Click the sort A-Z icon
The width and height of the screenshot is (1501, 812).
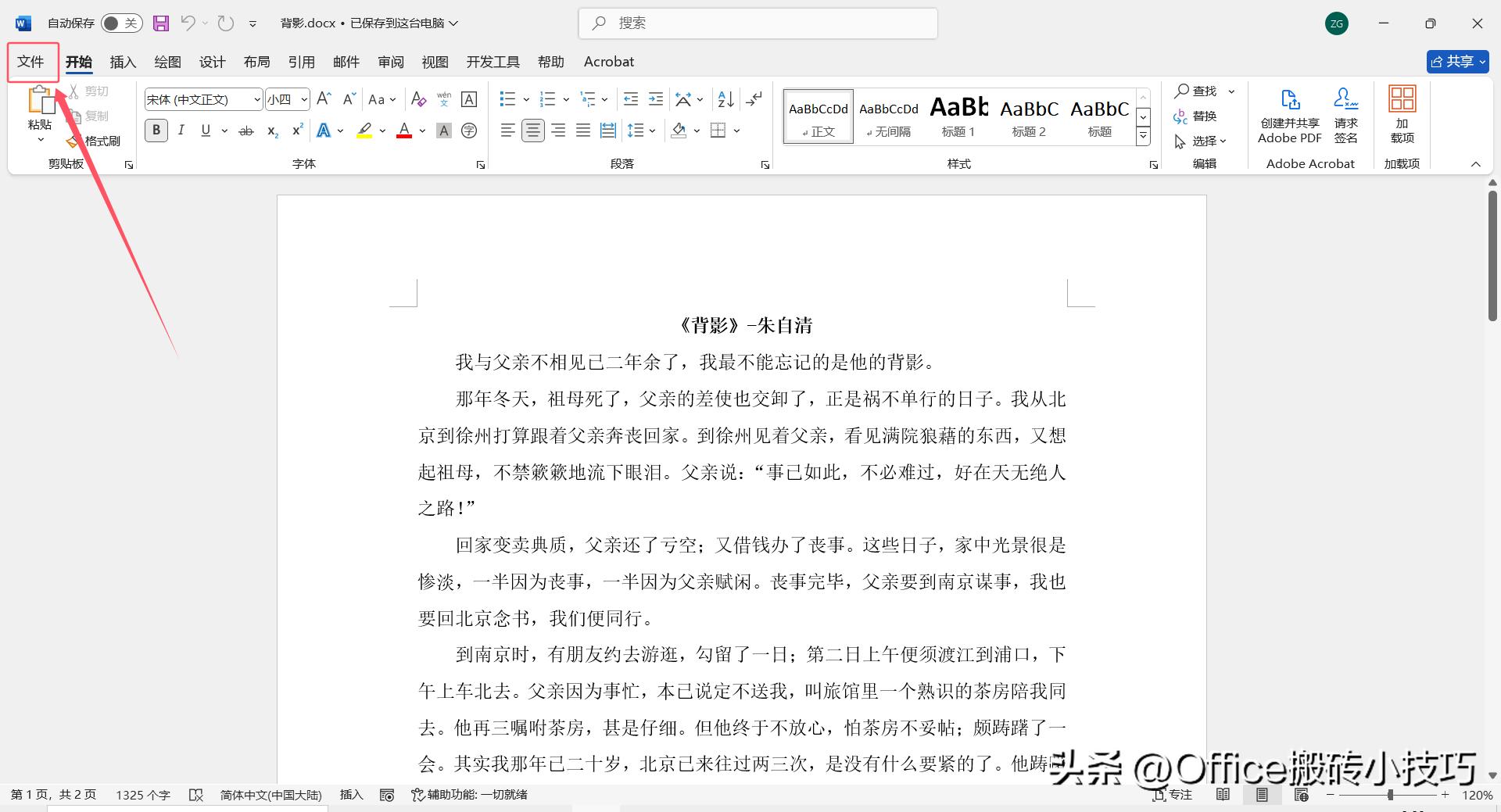pos(725,99)
